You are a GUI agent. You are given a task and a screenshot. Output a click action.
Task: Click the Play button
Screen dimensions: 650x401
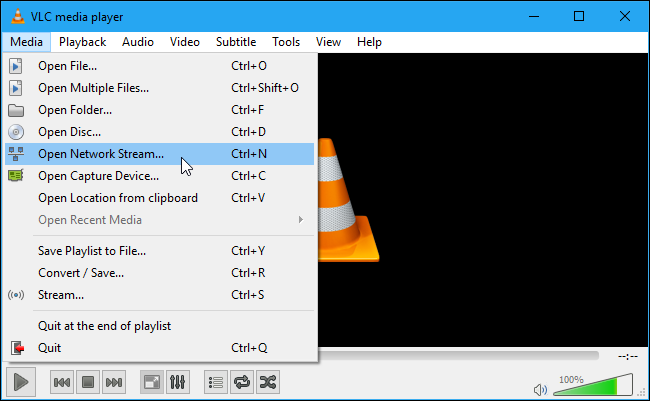[21, 382]
